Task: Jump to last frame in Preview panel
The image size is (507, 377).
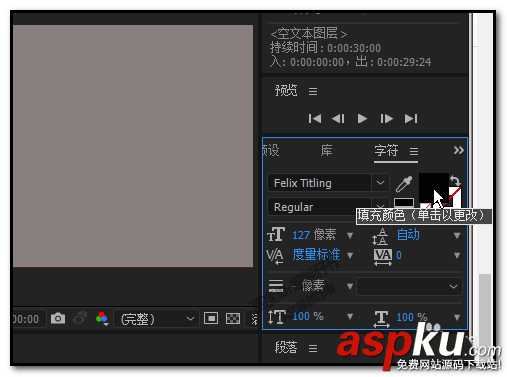Action: point(411,119)
